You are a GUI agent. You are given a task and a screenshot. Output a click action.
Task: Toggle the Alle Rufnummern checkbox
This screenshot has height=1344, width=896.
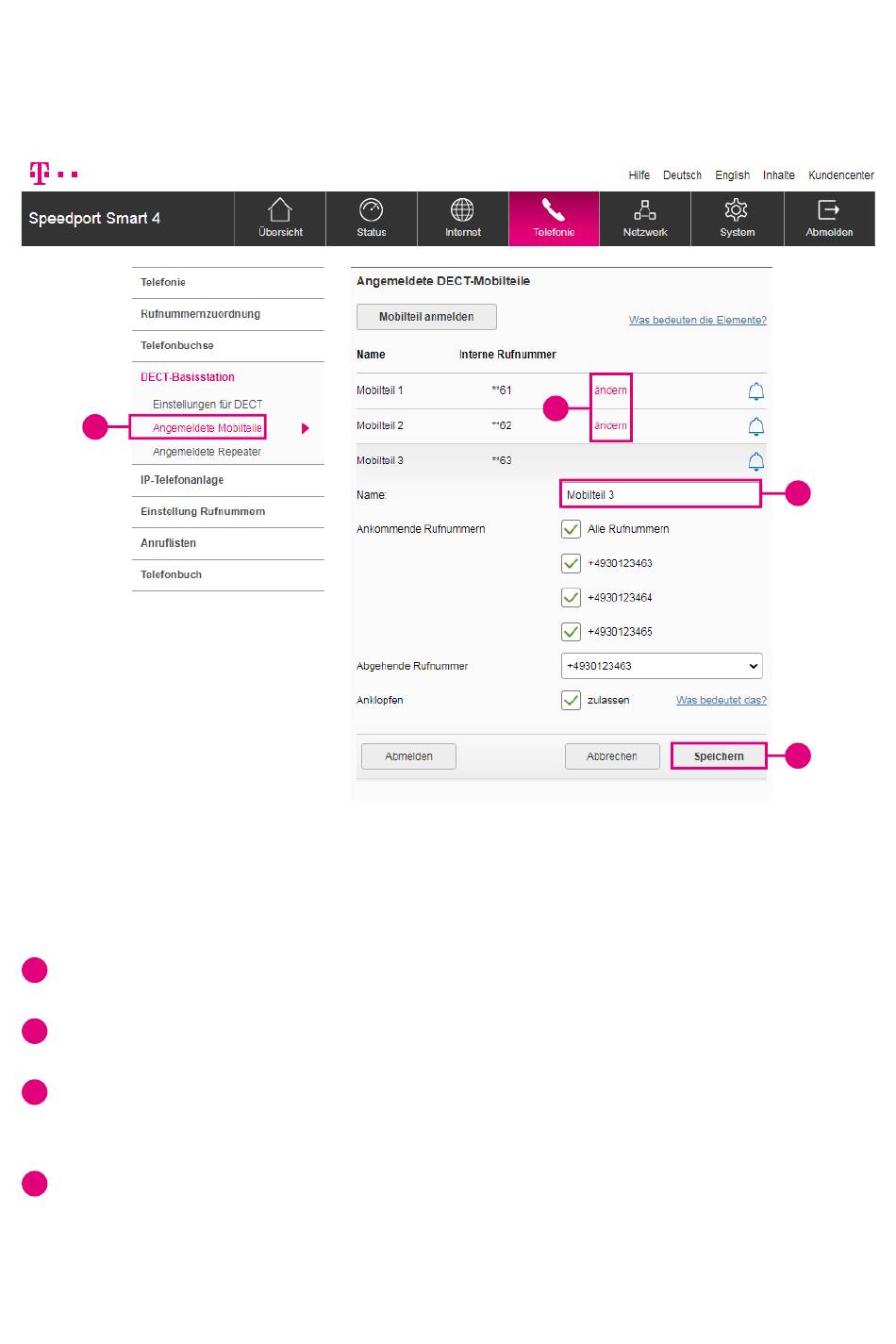click(571, 529)
